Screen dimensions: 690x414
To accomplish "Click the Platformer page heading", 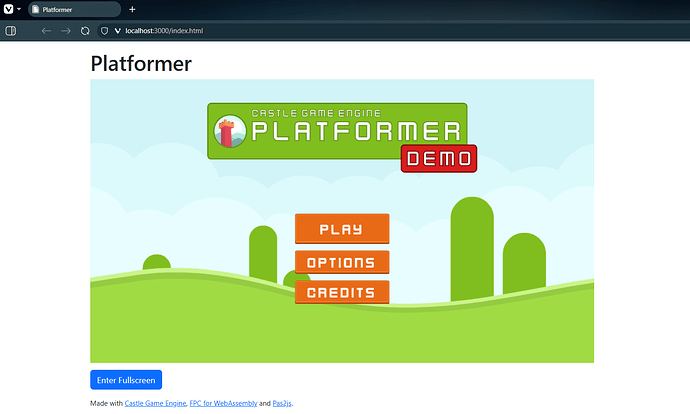I will 141,63.
